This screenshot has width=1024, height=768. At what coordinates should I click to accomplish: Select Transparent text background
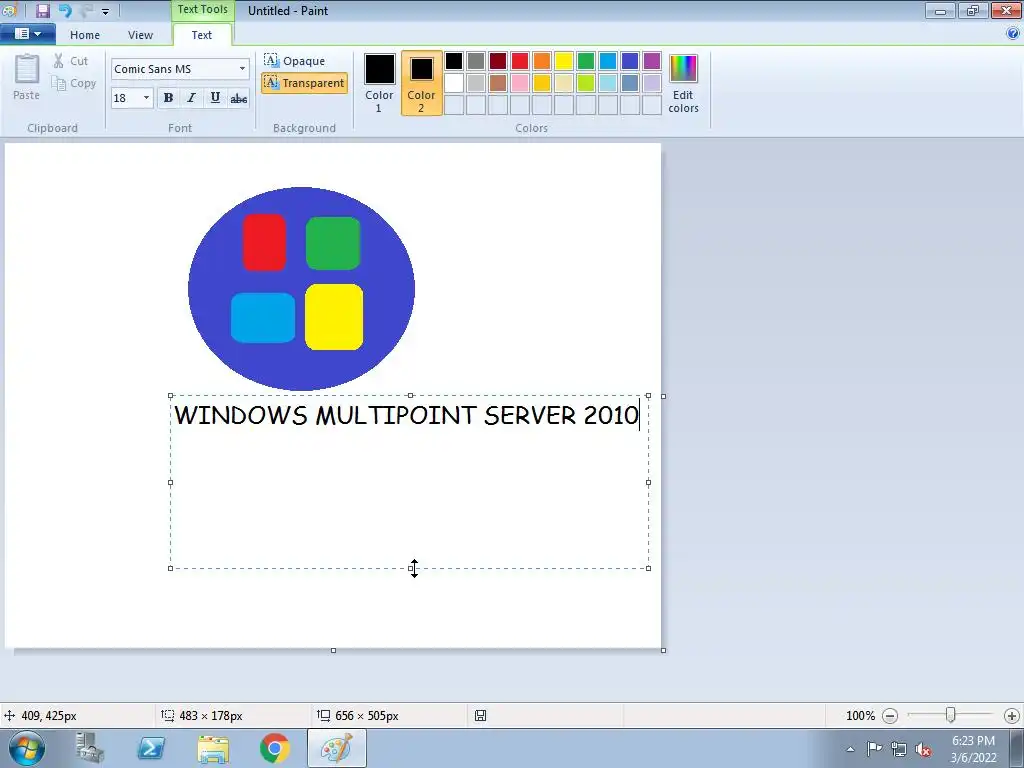point(304,83)
